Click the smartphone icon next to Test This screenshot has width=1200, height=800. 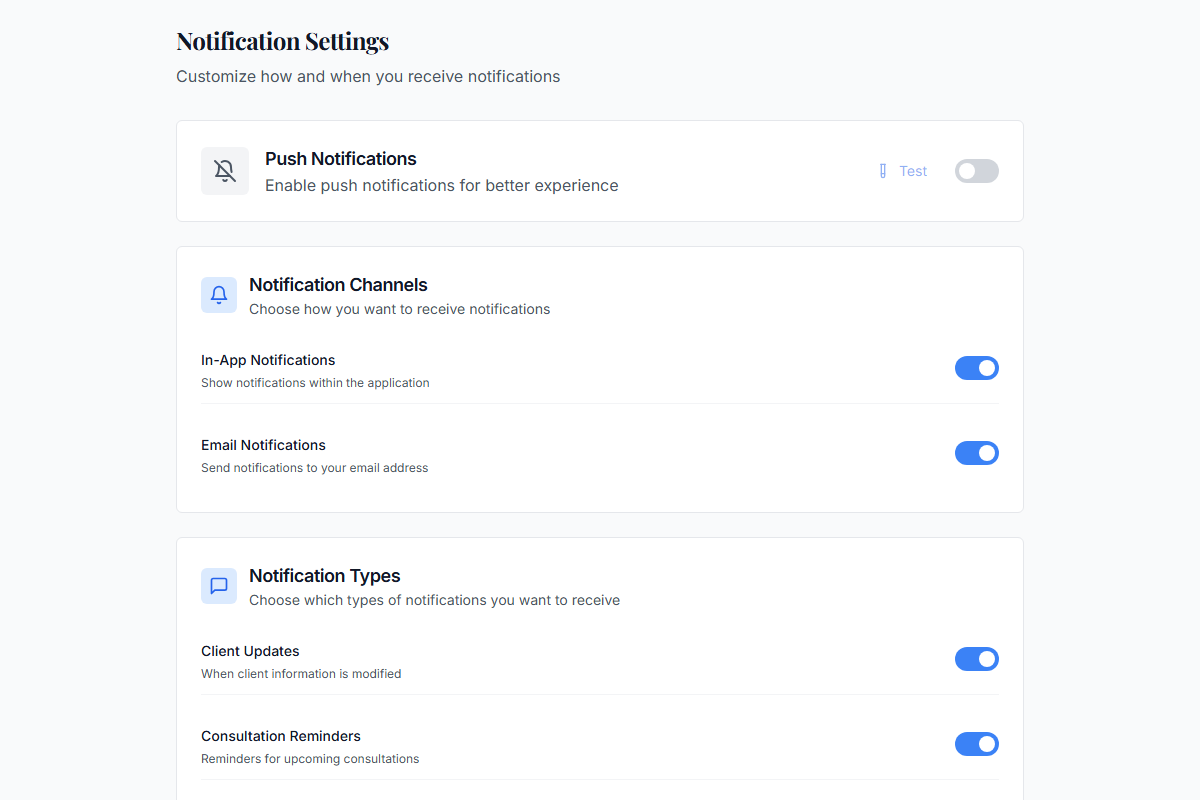[x=882, y=170]
